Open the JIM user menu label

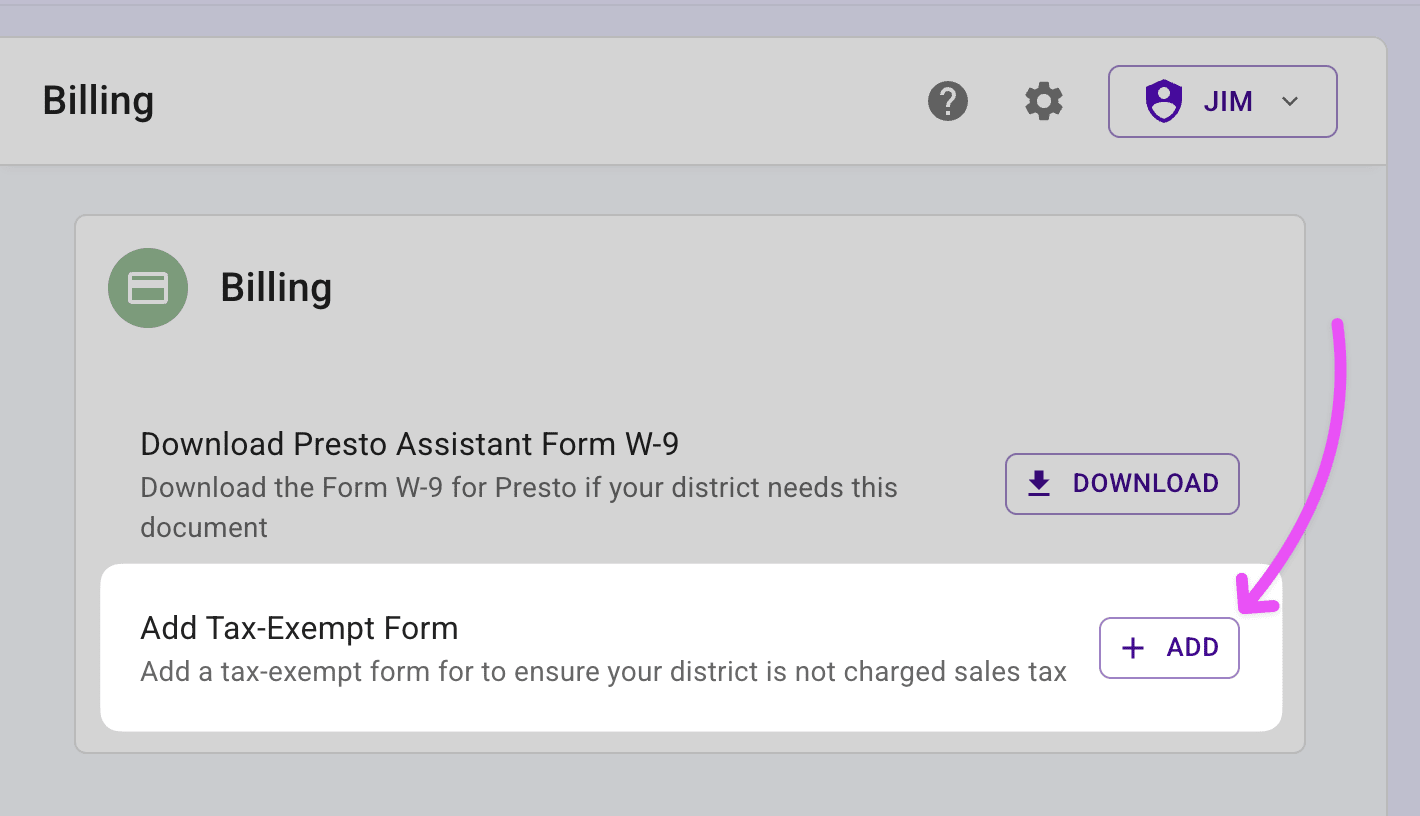pos(1228,101)
